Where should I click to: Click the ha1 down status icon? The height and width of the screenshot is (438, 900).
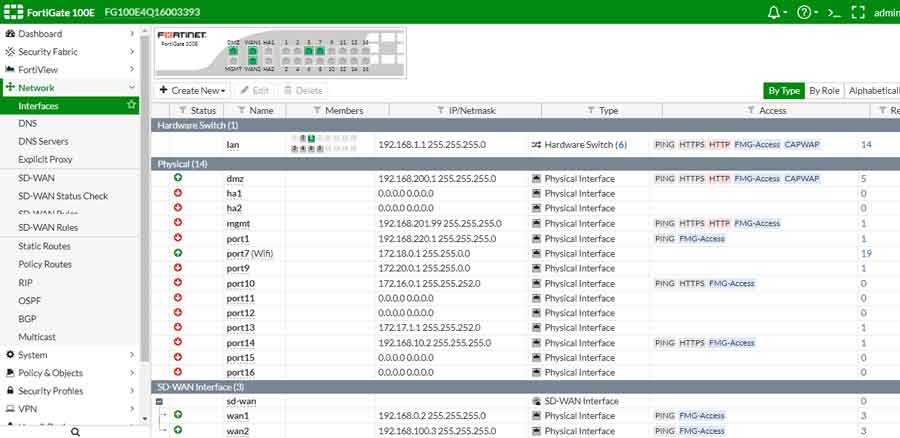pyautogui.click(x=178, y=193)
